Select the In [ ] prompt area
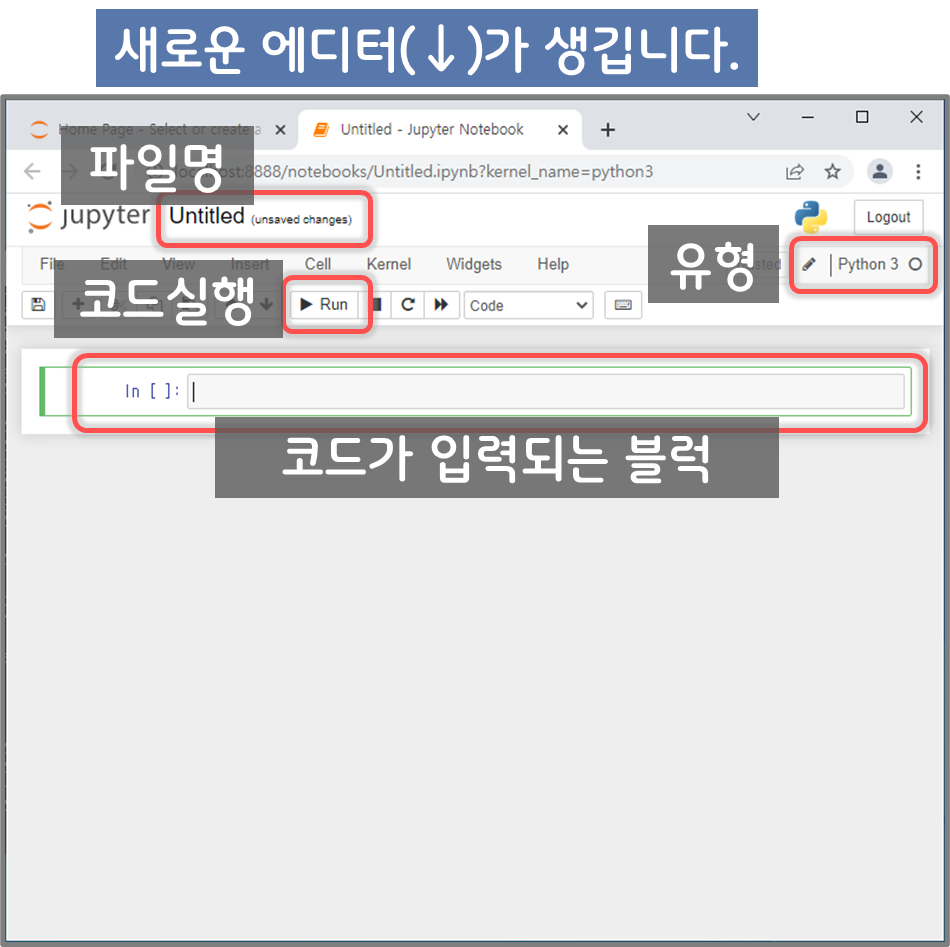Viewport: 950px width, 947px height. [152, 391]
